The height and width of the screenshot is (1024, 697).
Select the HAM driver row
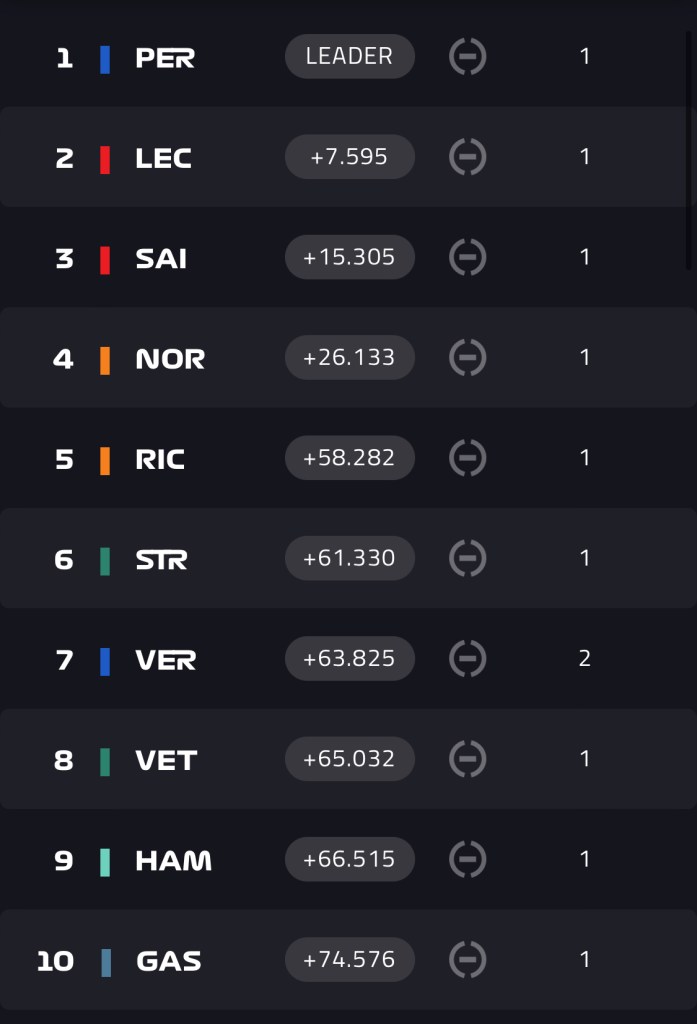click(x=348, y=859)
